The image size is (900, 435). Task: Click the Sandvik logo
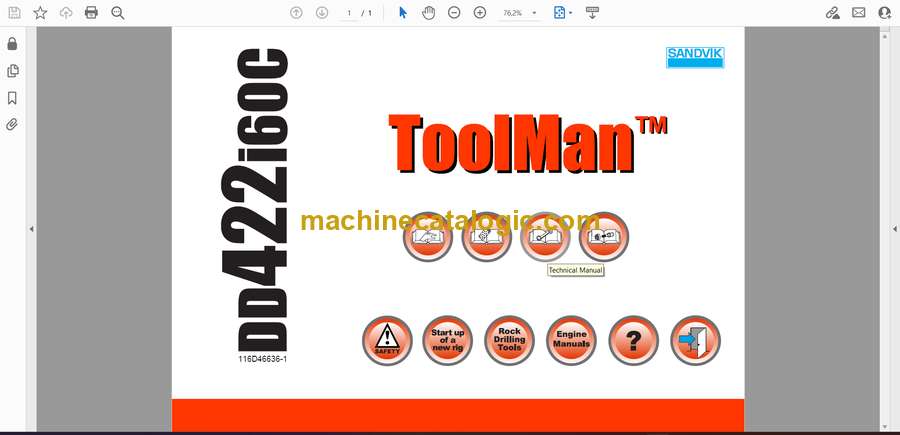(x=695, y=57)
